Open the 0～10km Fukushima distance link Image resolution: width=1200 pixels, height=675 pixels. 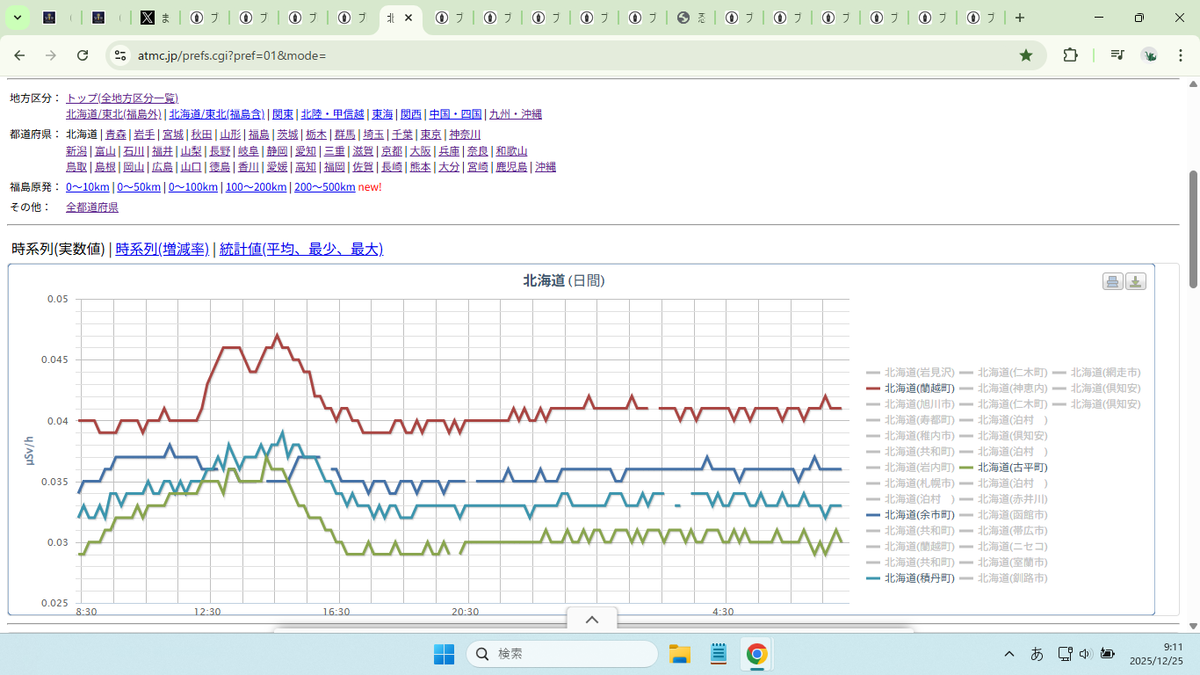[88, 187]
